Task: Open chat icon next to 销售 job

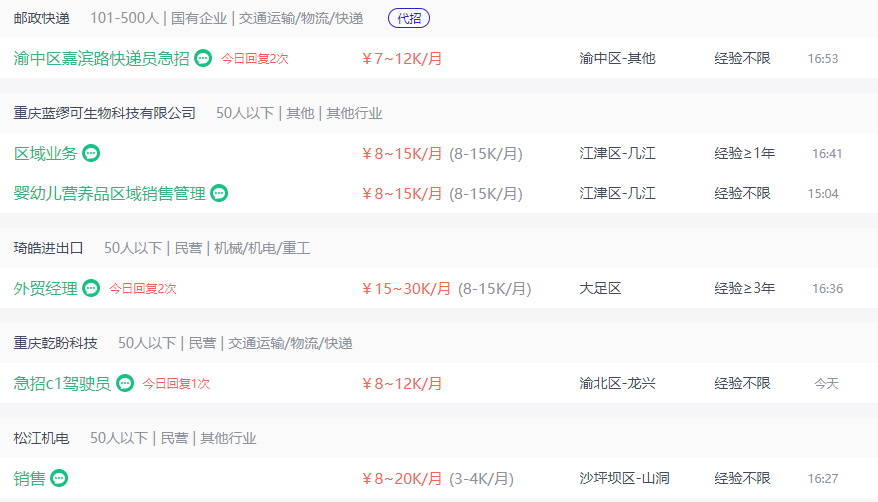Action: coord(59,478)
